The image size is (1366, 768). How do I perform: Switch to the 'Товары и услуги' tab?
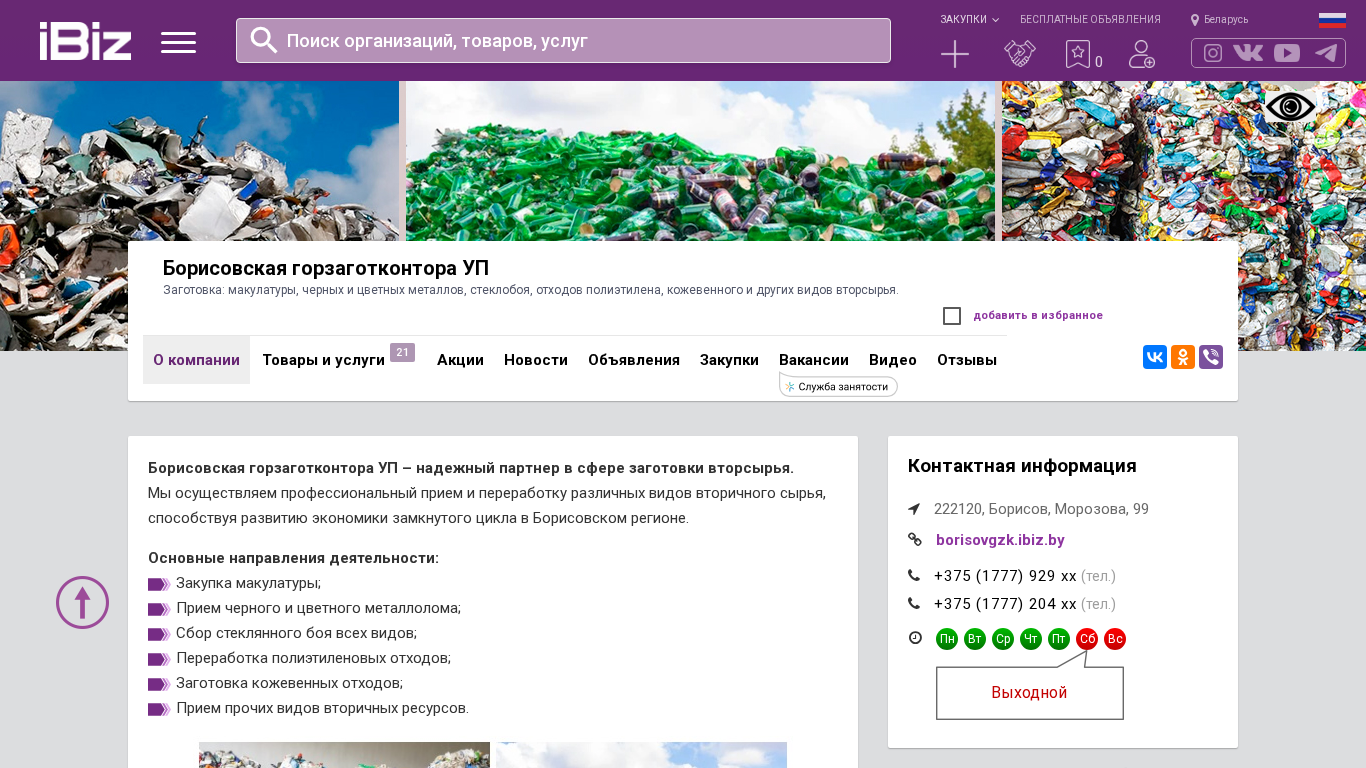point(323,360)
